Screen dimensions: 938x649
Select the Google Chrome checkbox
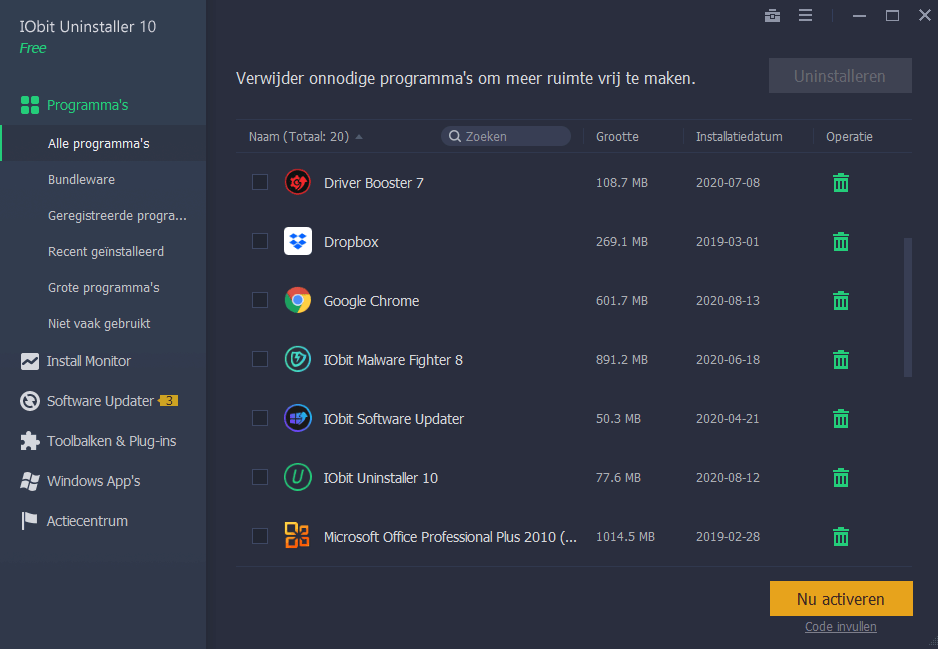[260, 300]
